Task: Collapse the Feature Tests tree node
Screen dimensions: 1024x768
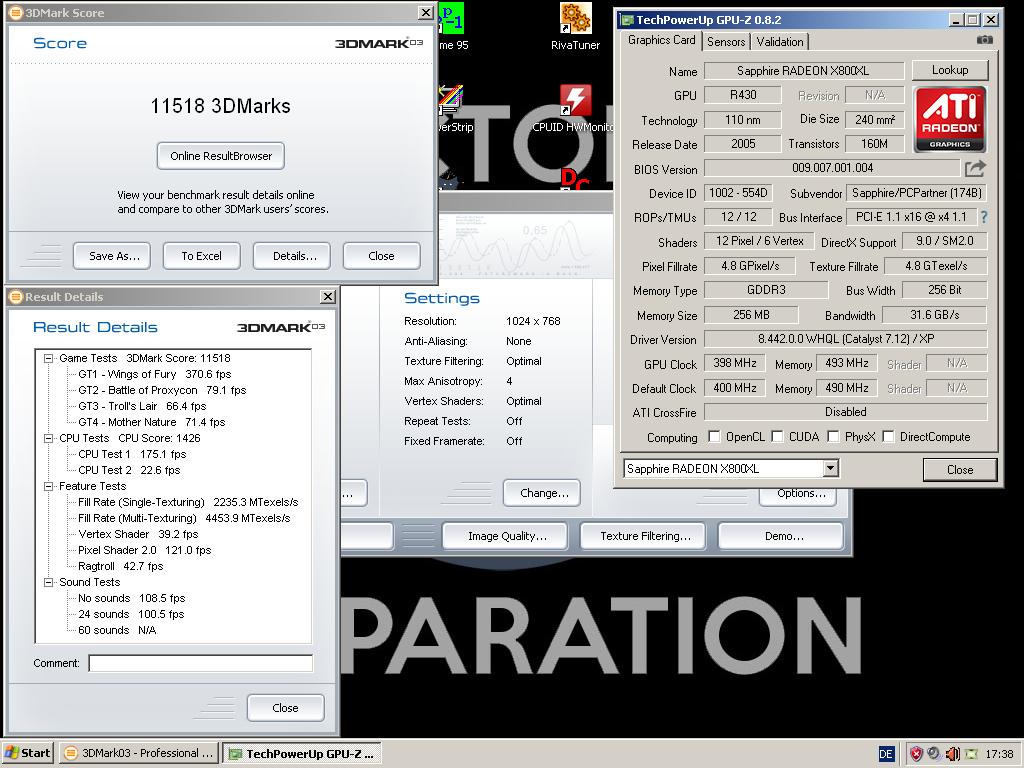Action: pos(48,486)
